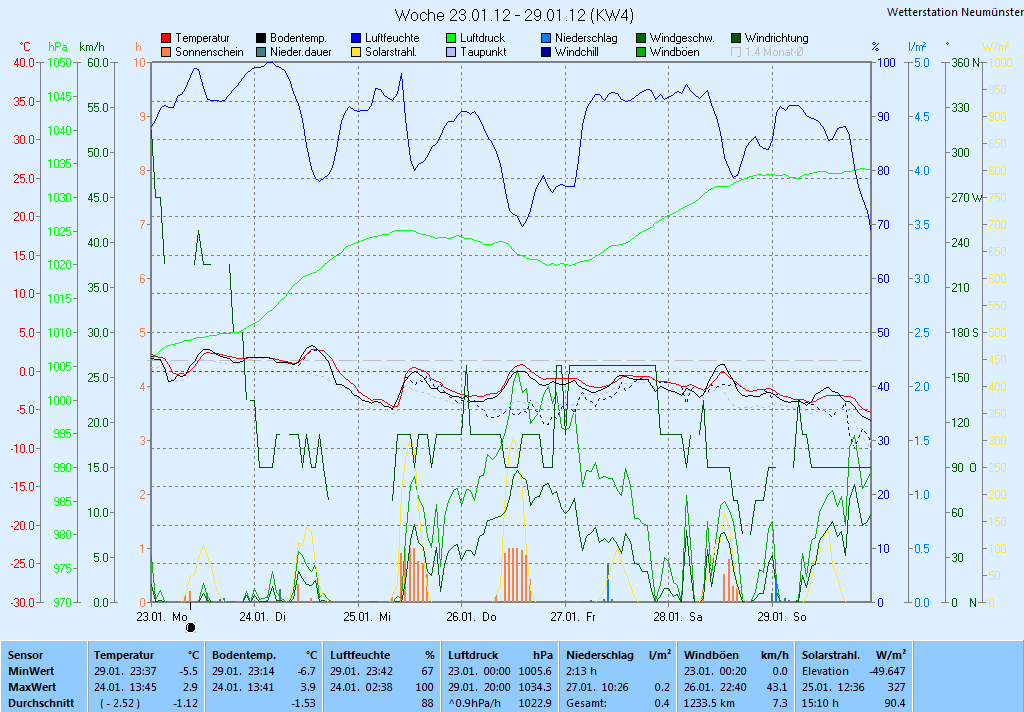The width and height of the screenshot is (1024, 712).
Task: Click the green Luftdruck legend swatch
Action: click(451, 39)
